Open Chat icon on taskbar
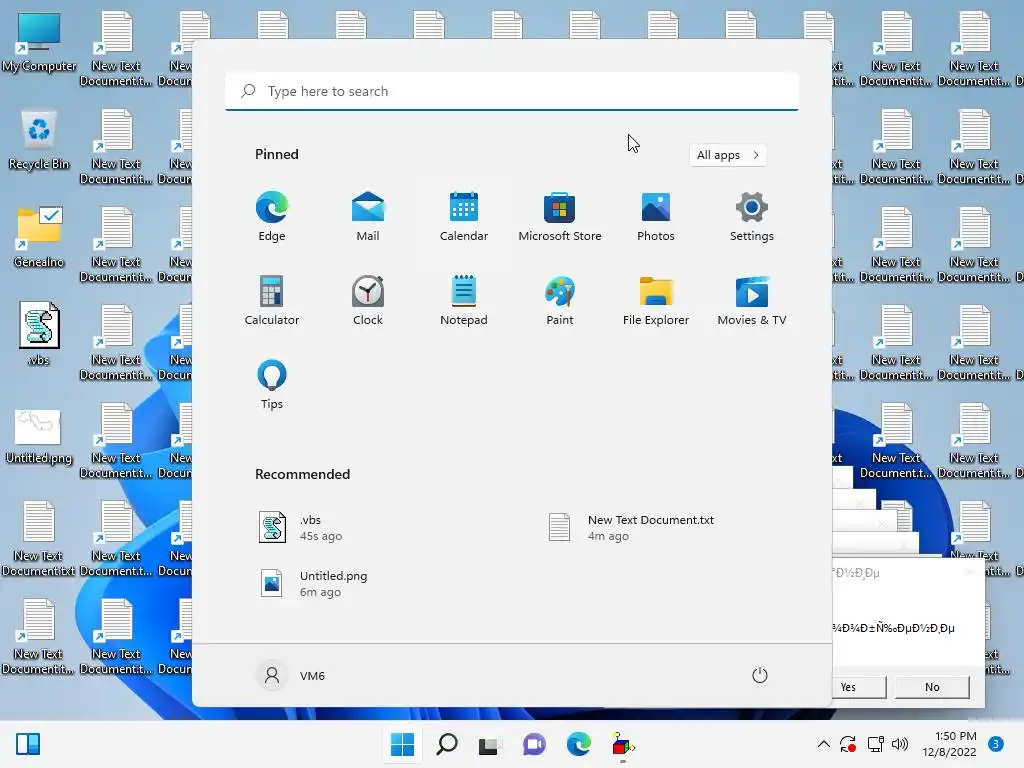Viewport: 1024px width, 768px height. (x=534, y=744)
